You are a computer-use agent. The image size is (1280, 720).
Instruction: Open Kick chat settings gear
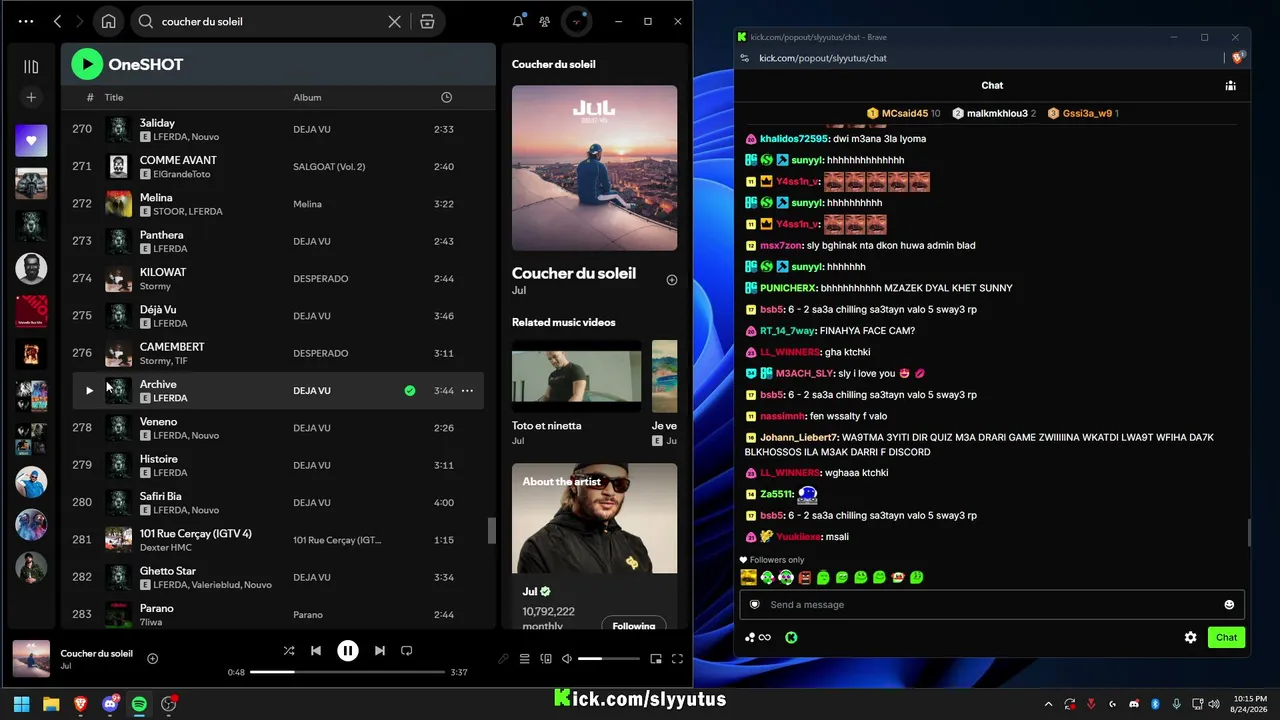click(1190, 637)
